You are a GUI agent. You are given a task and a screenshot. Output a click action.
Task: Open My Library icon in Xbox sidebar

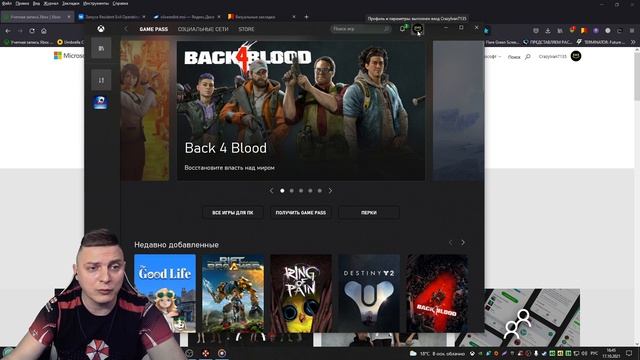pyautogui.click(x=101, y=48)
